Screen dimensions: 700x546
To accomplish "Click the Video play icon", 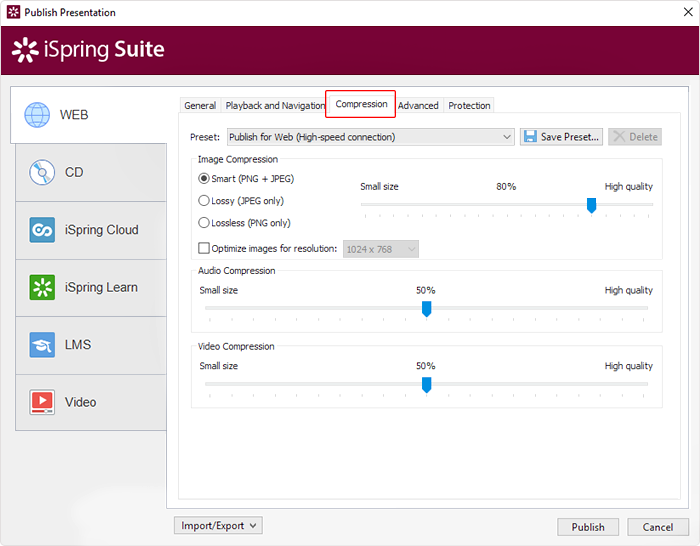I will click(42, 402).
